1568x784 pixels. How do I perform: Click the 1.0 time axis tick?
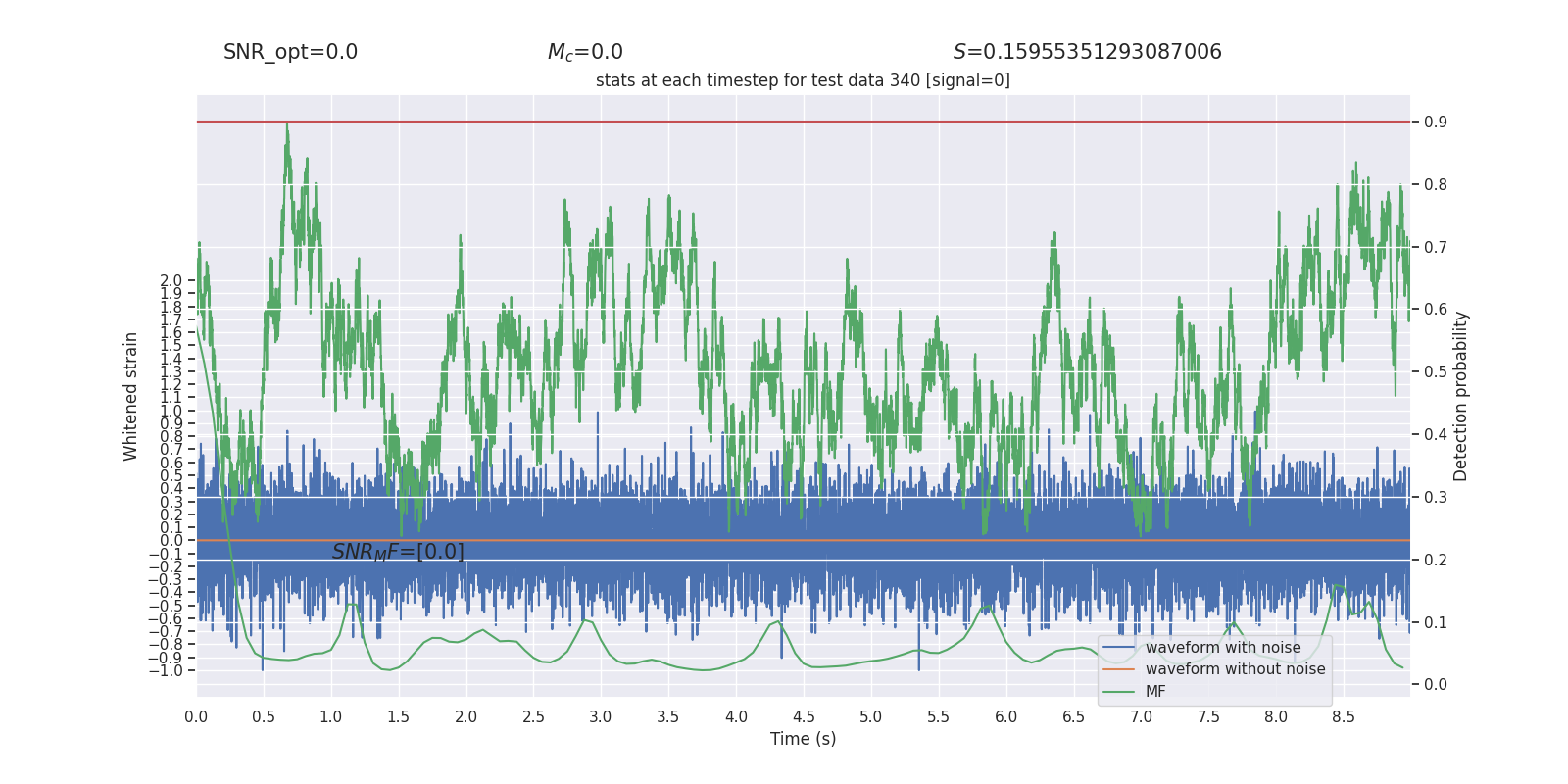pos(331,717)
